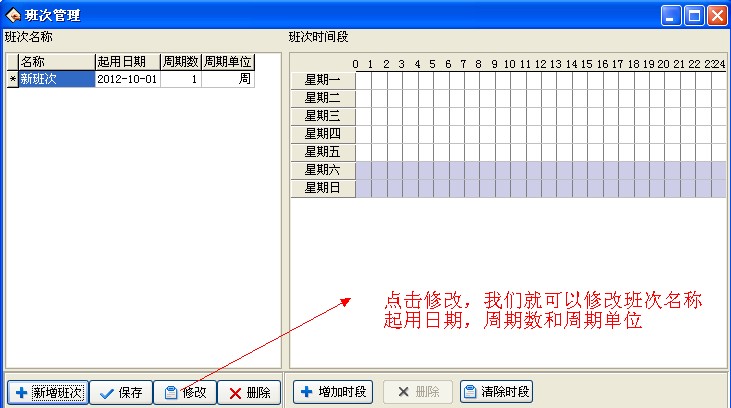
Task: Select the 星期四 row header
Action: click(323, 134)
